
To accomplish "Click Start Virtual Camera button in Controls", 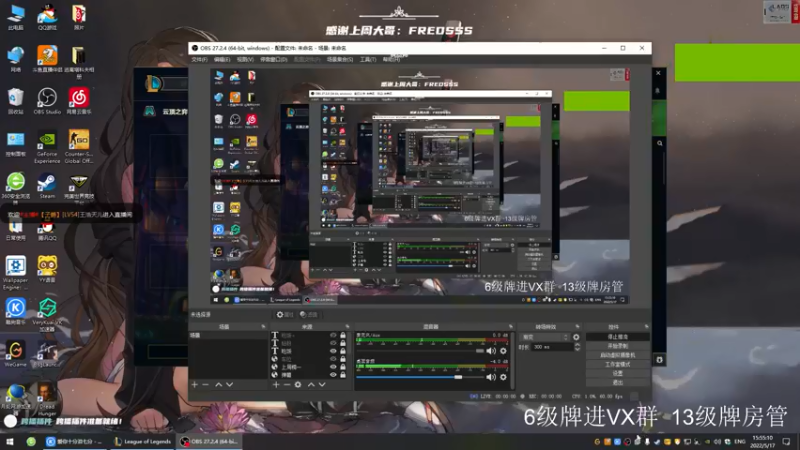I will (x=617, y=355).
